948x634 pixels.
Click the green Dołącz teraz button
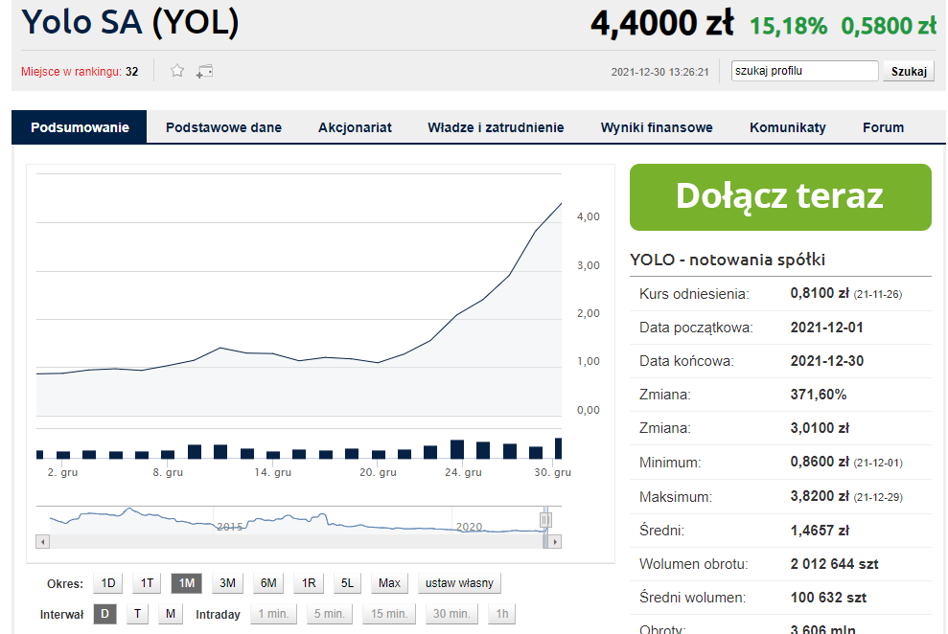pos(781,197)
